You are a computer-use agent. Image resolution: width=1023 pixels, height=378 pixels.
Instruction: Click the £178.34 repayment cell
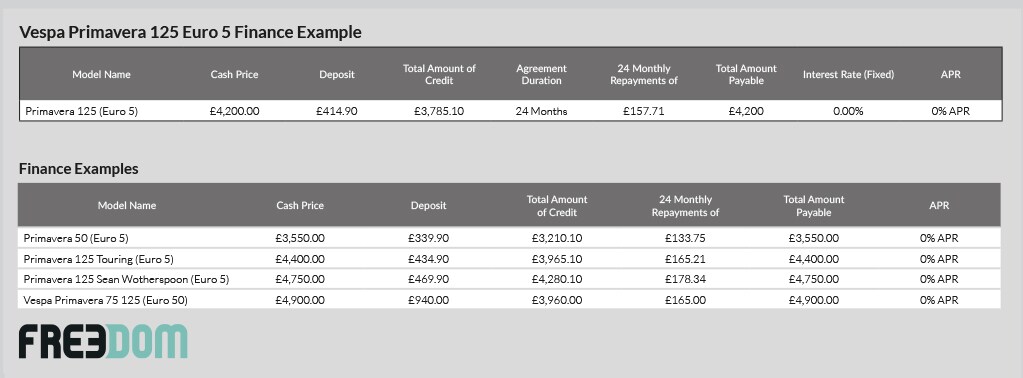[x=685, y=279]
